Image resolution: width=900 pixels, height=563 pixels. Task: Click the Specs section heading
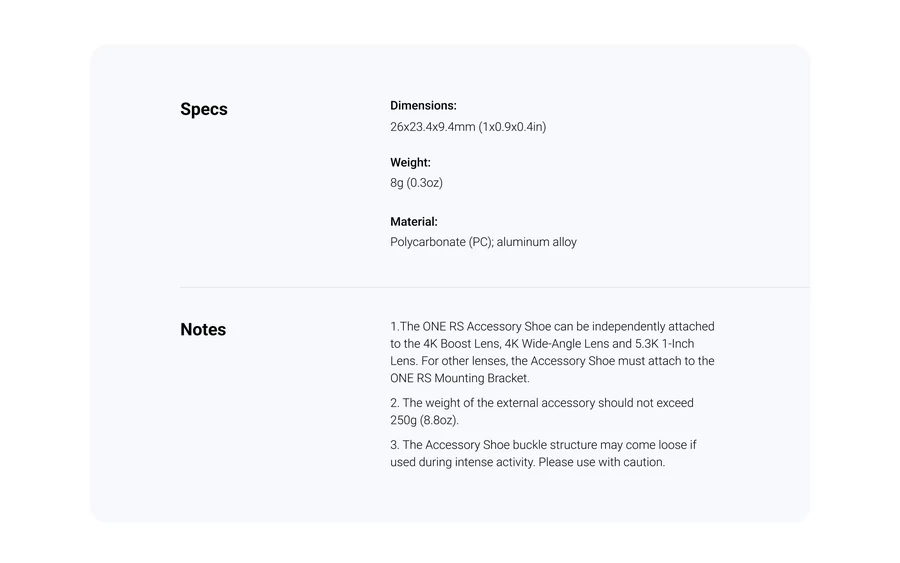coord(204,110)
